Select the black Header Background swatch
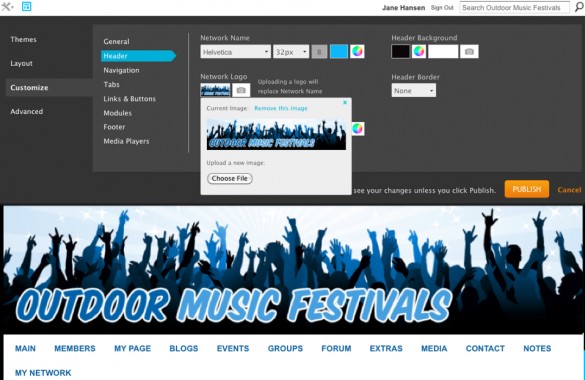 (400, 51)
